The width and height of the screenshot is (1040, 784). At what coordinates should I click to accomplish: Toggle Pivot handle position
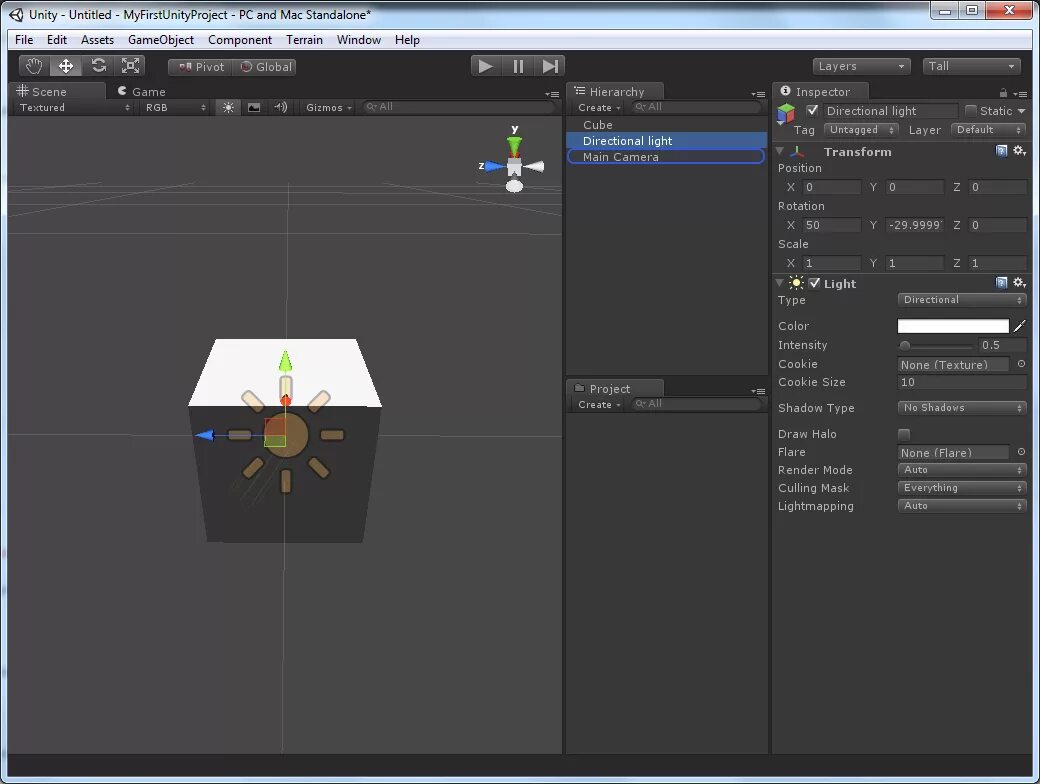point(201,67)
